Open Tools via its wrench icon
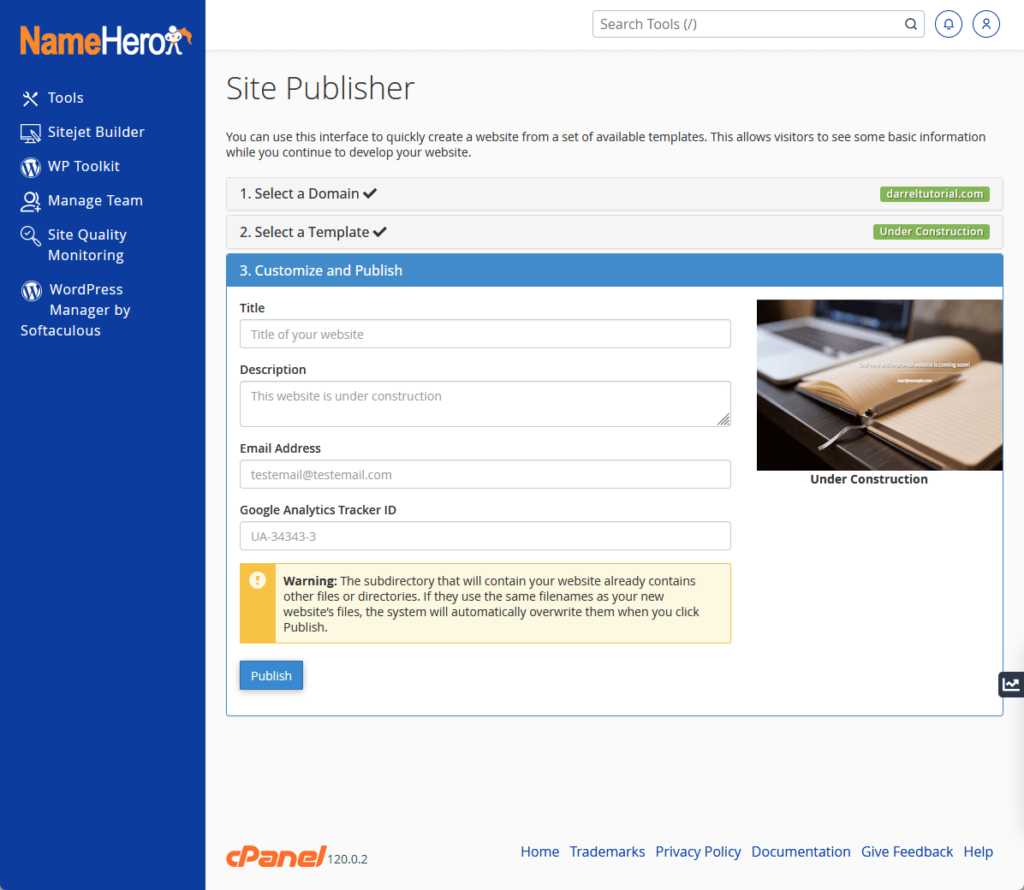The height and width of the screenshot is (890, 1024). [x=30, y=99]
